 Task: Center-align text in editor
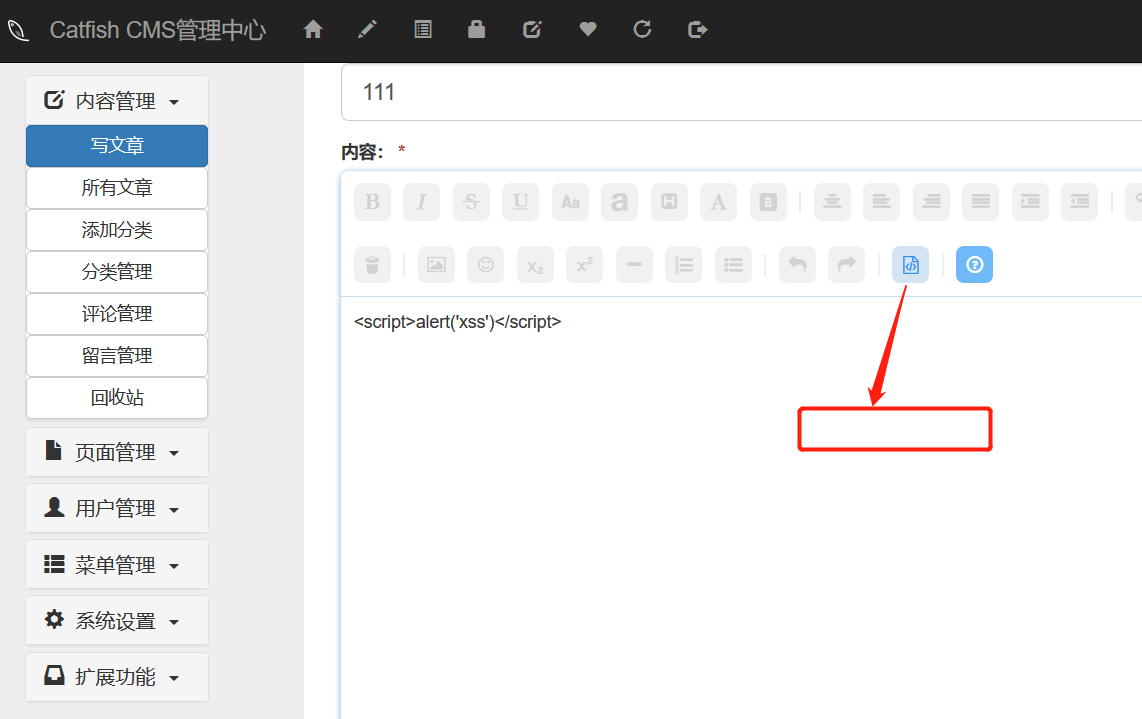point(832,202)
